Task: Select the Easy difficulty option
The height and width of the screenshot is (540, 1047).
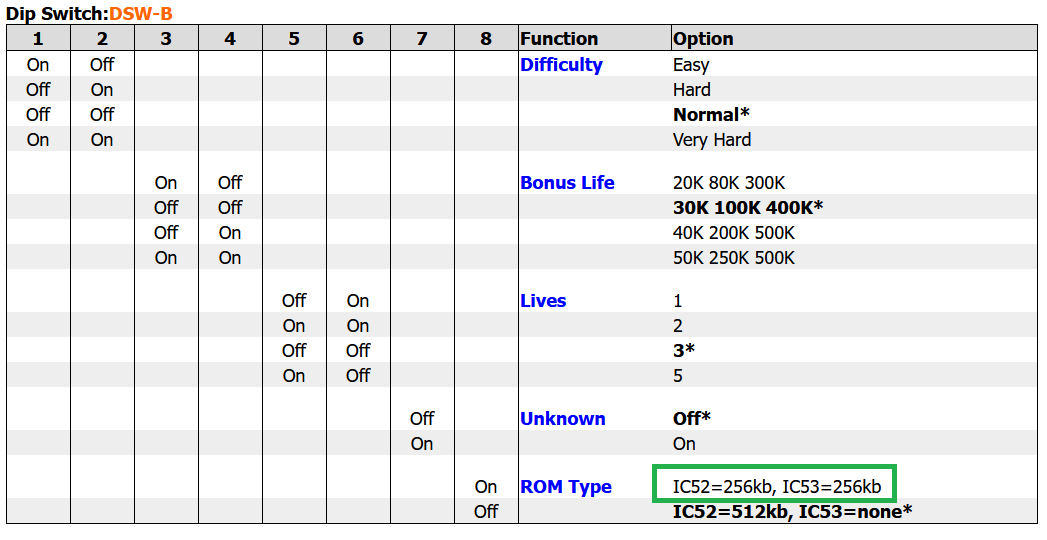Action: tap(691, 65)
